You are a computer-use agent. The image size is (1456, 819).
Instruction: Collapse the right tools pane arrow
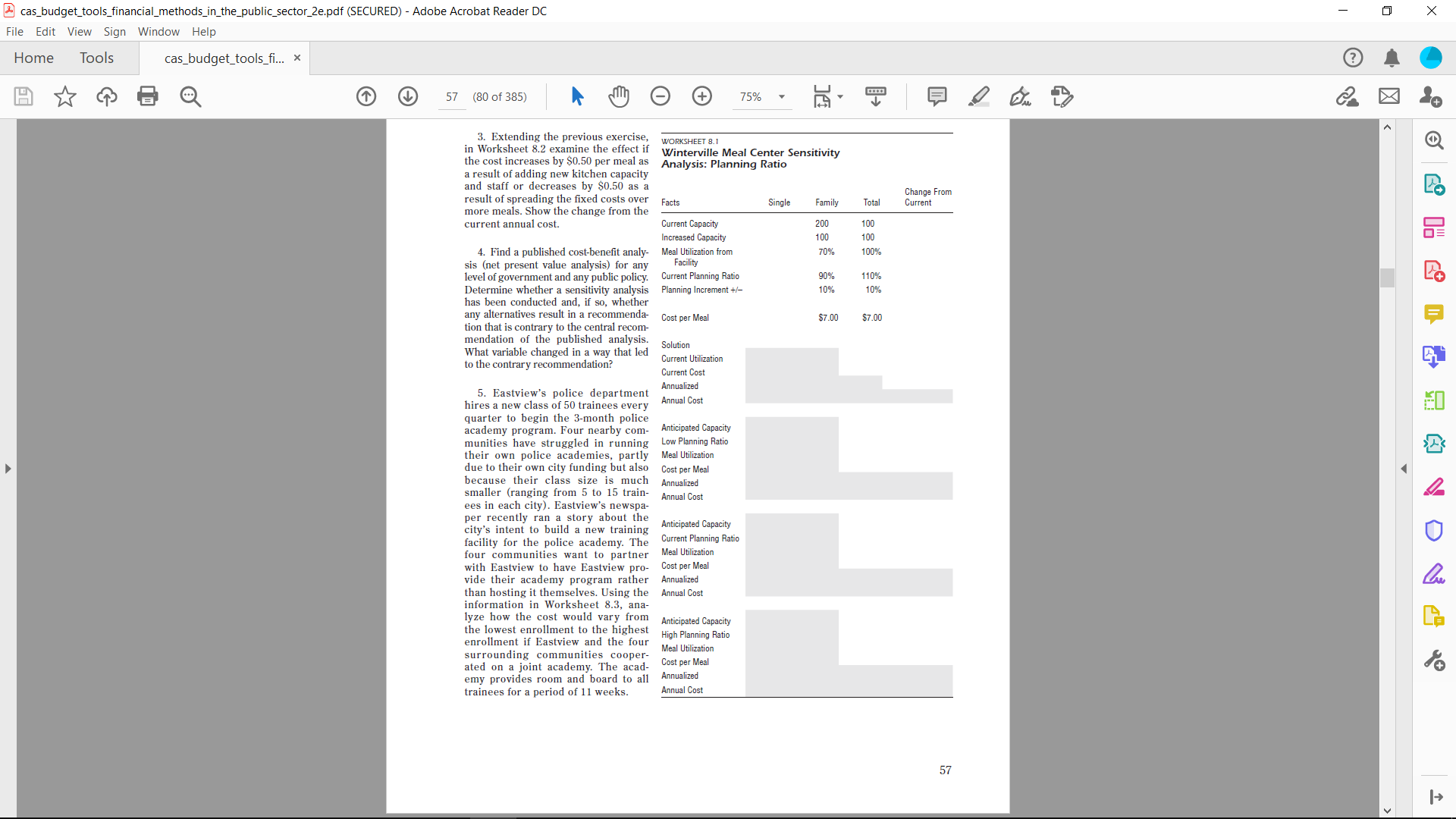1404,469
